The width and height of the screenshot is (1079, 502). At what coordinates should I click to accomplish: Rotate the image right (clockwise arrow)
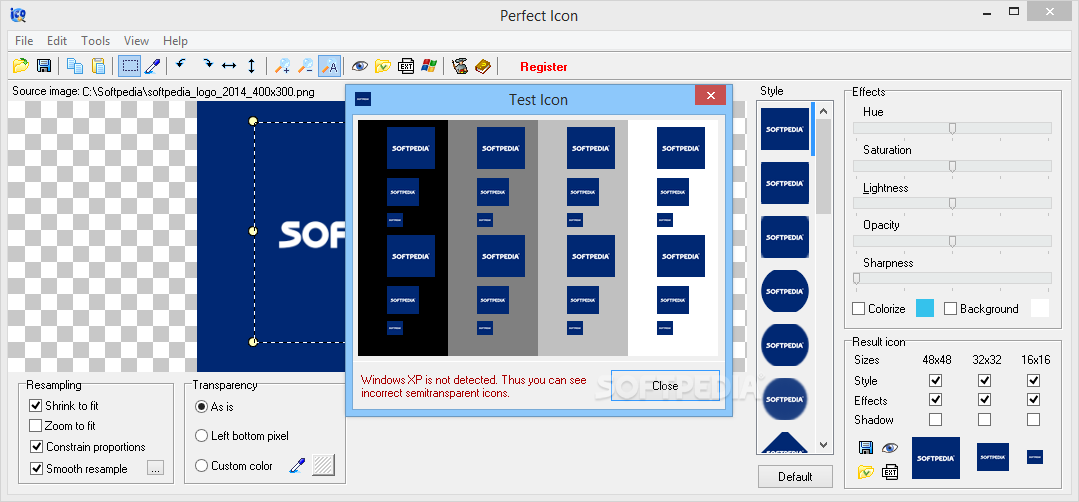point(206,65)
